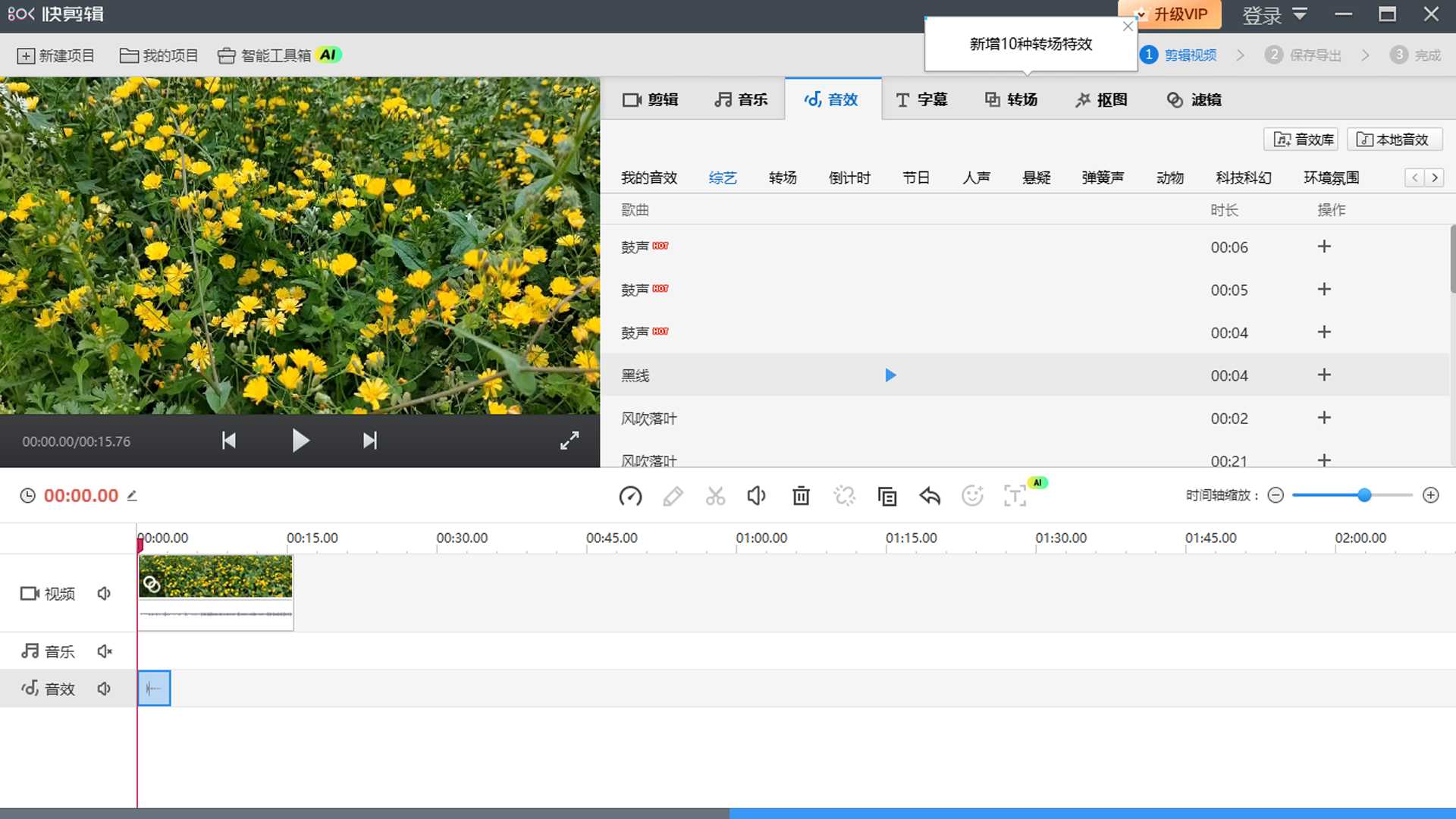Click the 新建项目 button

point(55,55)
